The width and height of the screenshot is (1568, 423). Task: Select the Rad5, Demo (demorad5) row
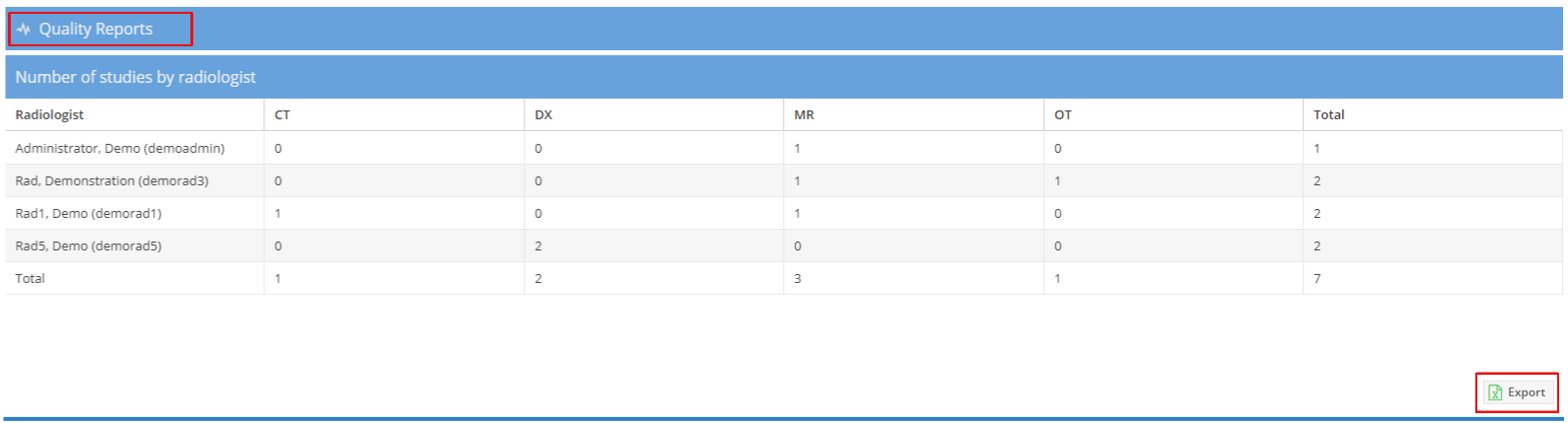click(784, 246)
